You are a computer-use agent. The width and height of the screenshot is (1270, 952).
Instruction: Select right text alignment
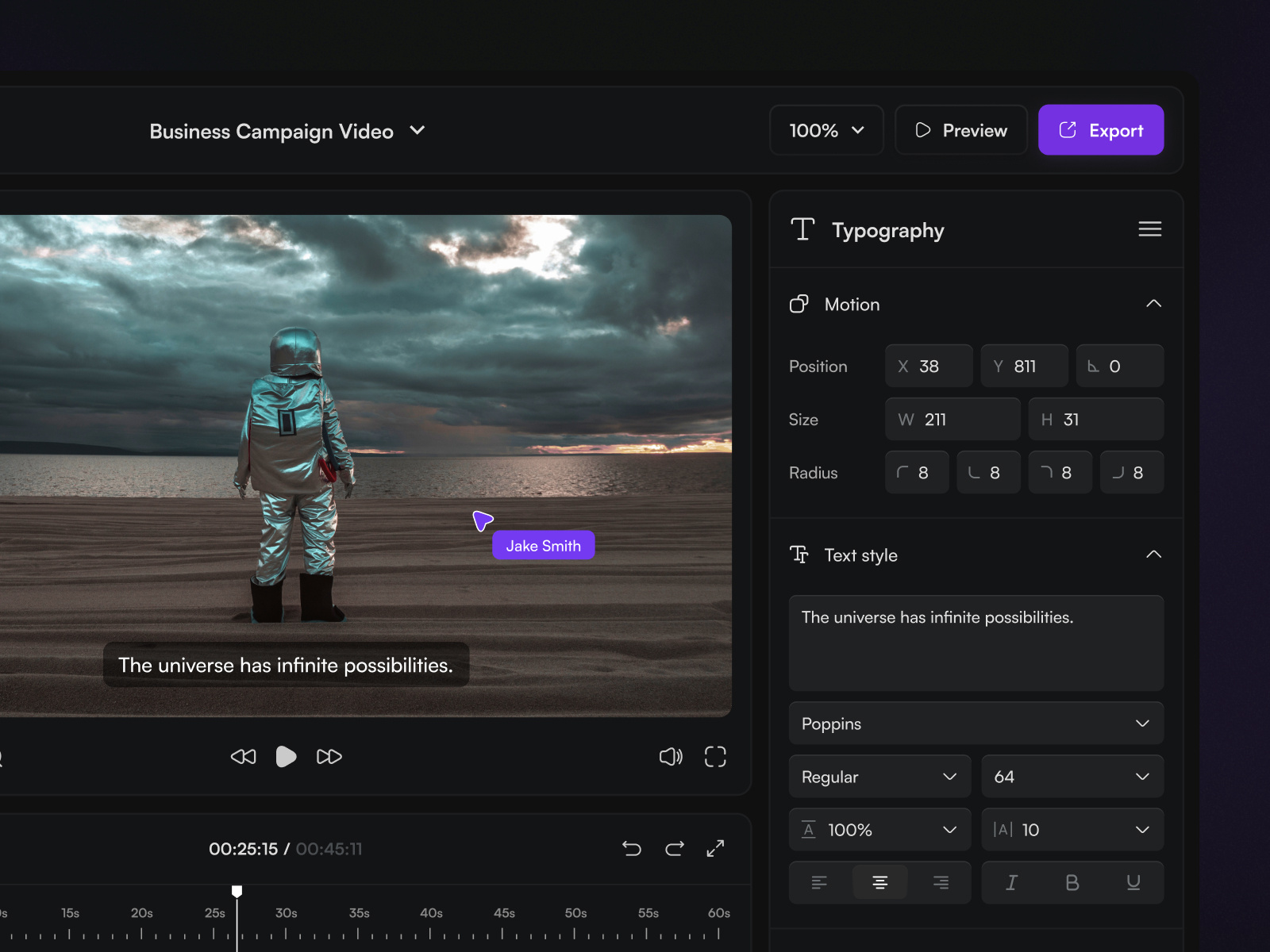click(x=941, y=882)
